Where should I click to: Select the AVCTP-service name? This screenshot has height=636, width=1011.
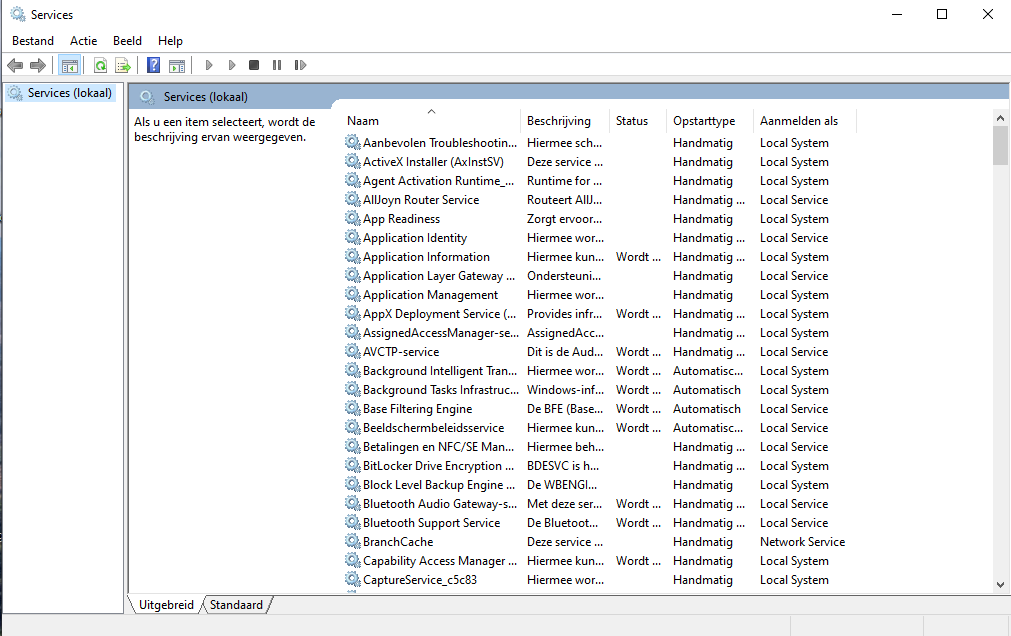click(401, 352)
